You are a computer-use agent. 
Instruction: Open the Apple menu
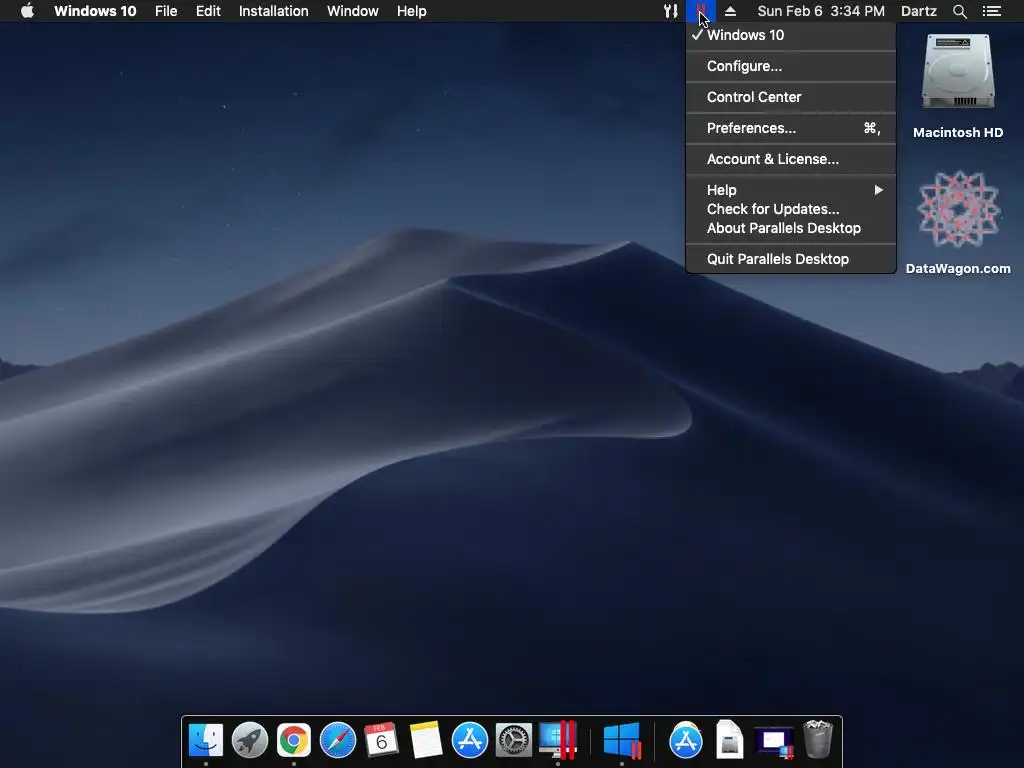[x=27, y=11]
